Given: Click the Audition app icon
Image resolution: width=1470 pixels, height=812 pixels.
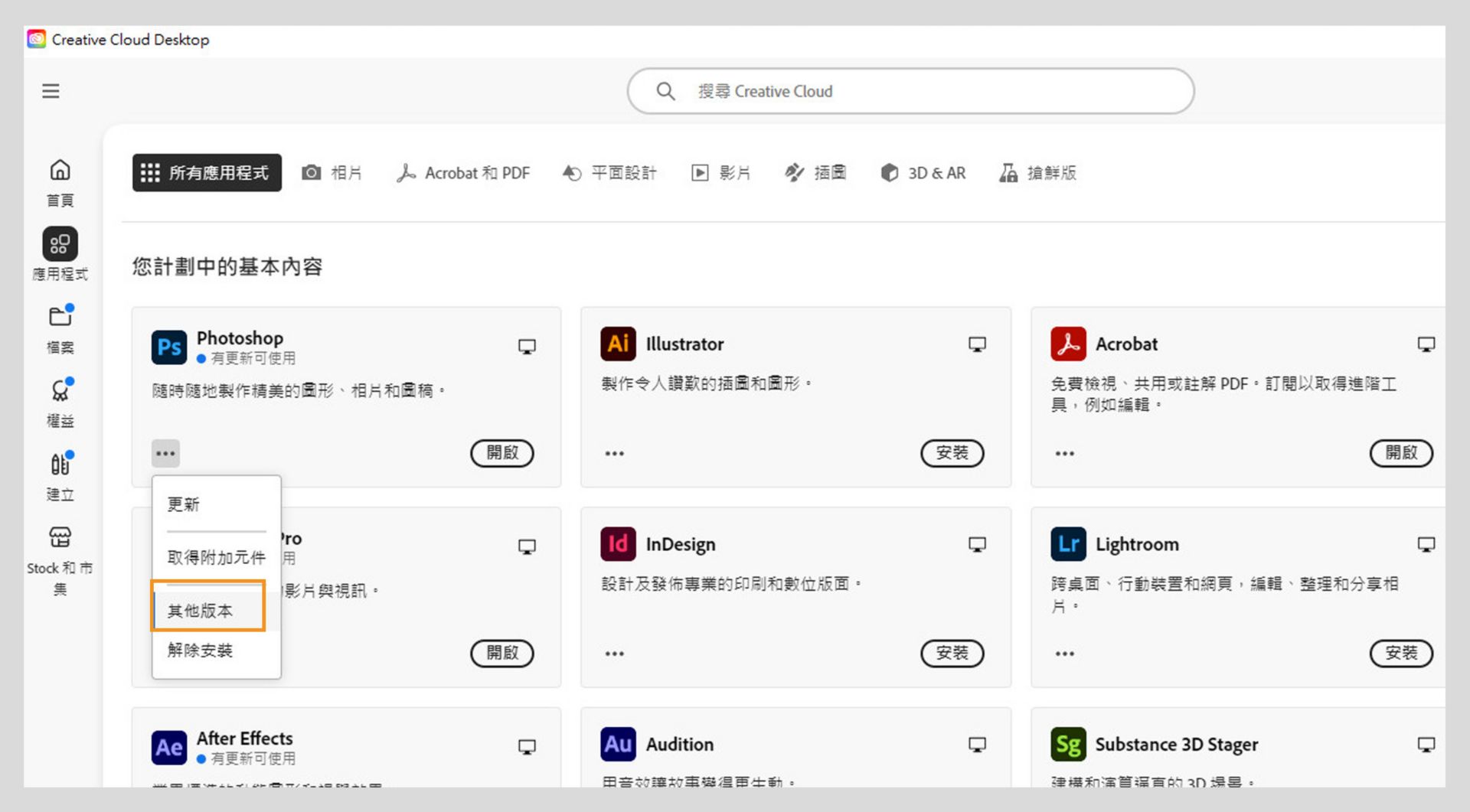Looking at the screenshot, I should pos(618,745).
